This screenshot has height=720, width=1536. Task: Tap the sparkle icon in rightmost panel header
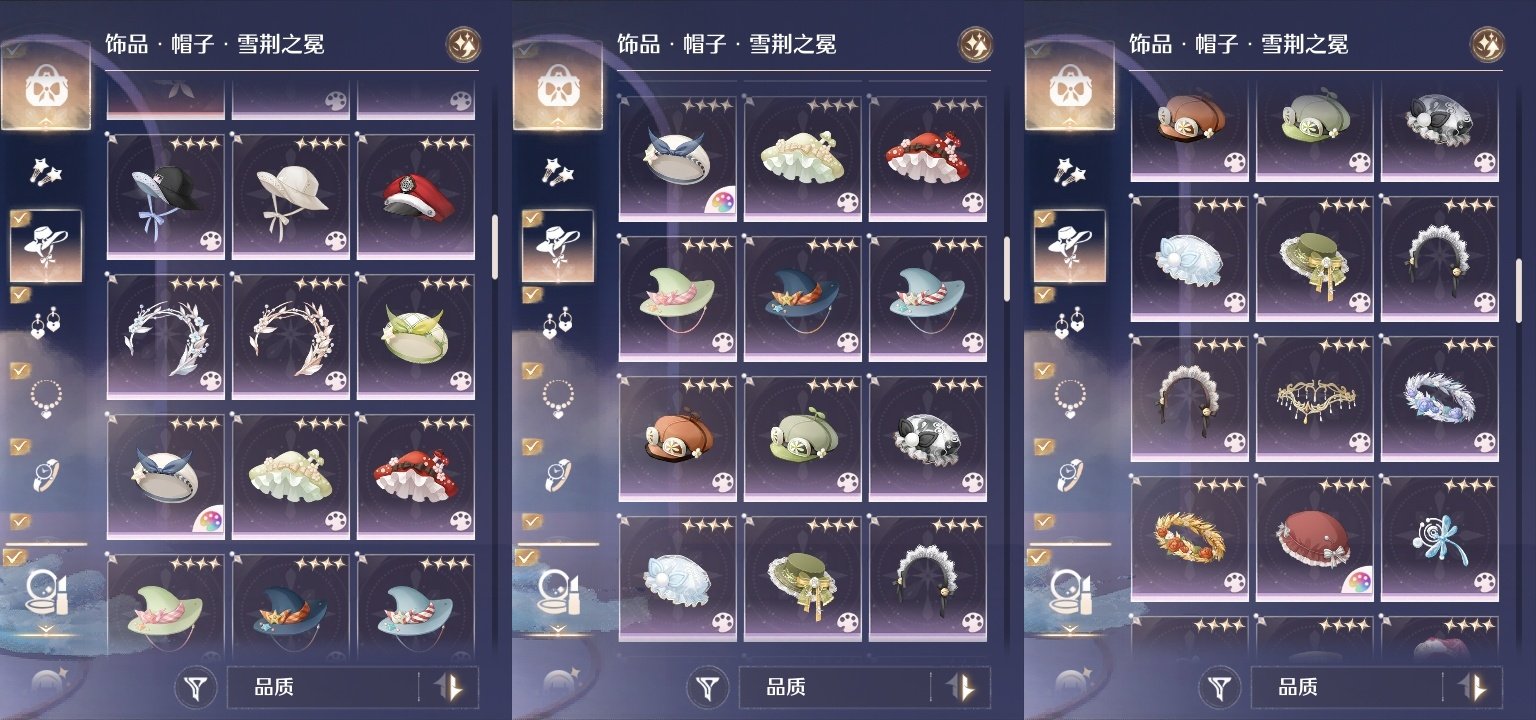click(1487, 44)
